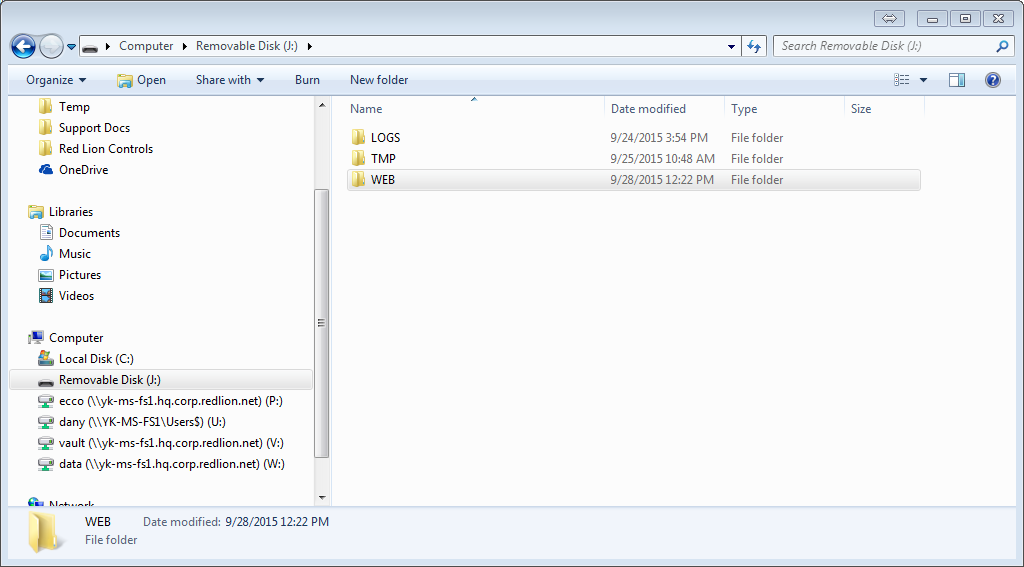Screen dimensions: 1024x567
Task: Expand the arrow after Removable Disk (J:) in the breadcrumb
Action: pyautogui.click(x=310, y=46)
